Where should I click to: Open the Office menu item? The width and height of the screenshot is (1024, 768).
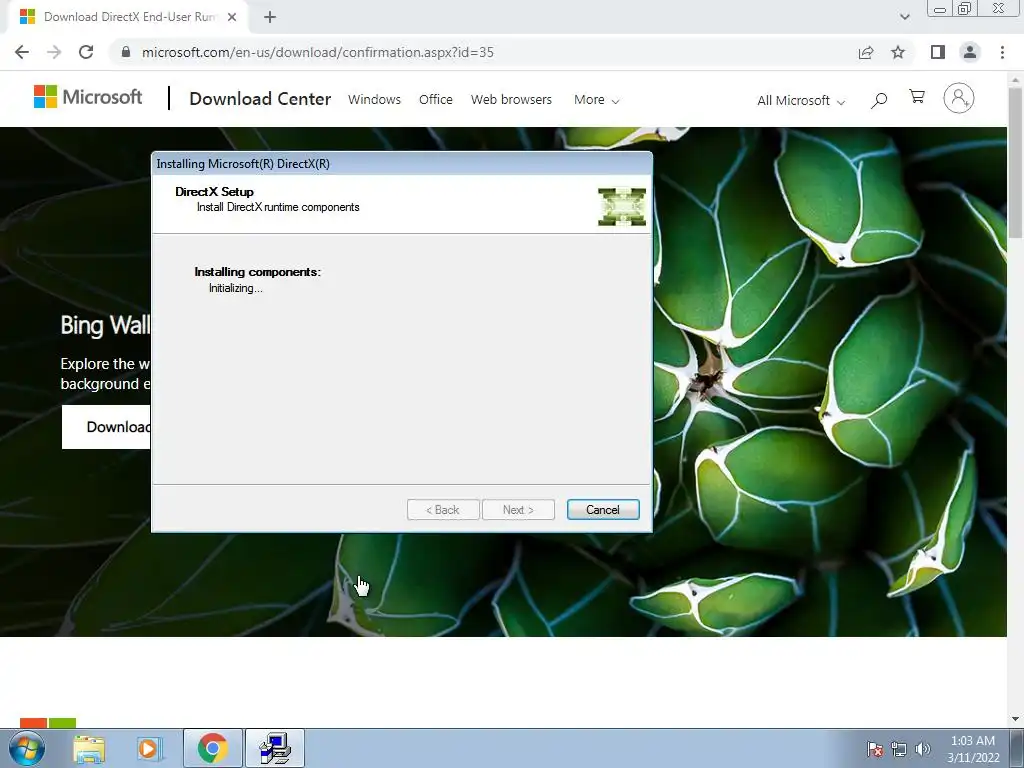pos(436,99)
